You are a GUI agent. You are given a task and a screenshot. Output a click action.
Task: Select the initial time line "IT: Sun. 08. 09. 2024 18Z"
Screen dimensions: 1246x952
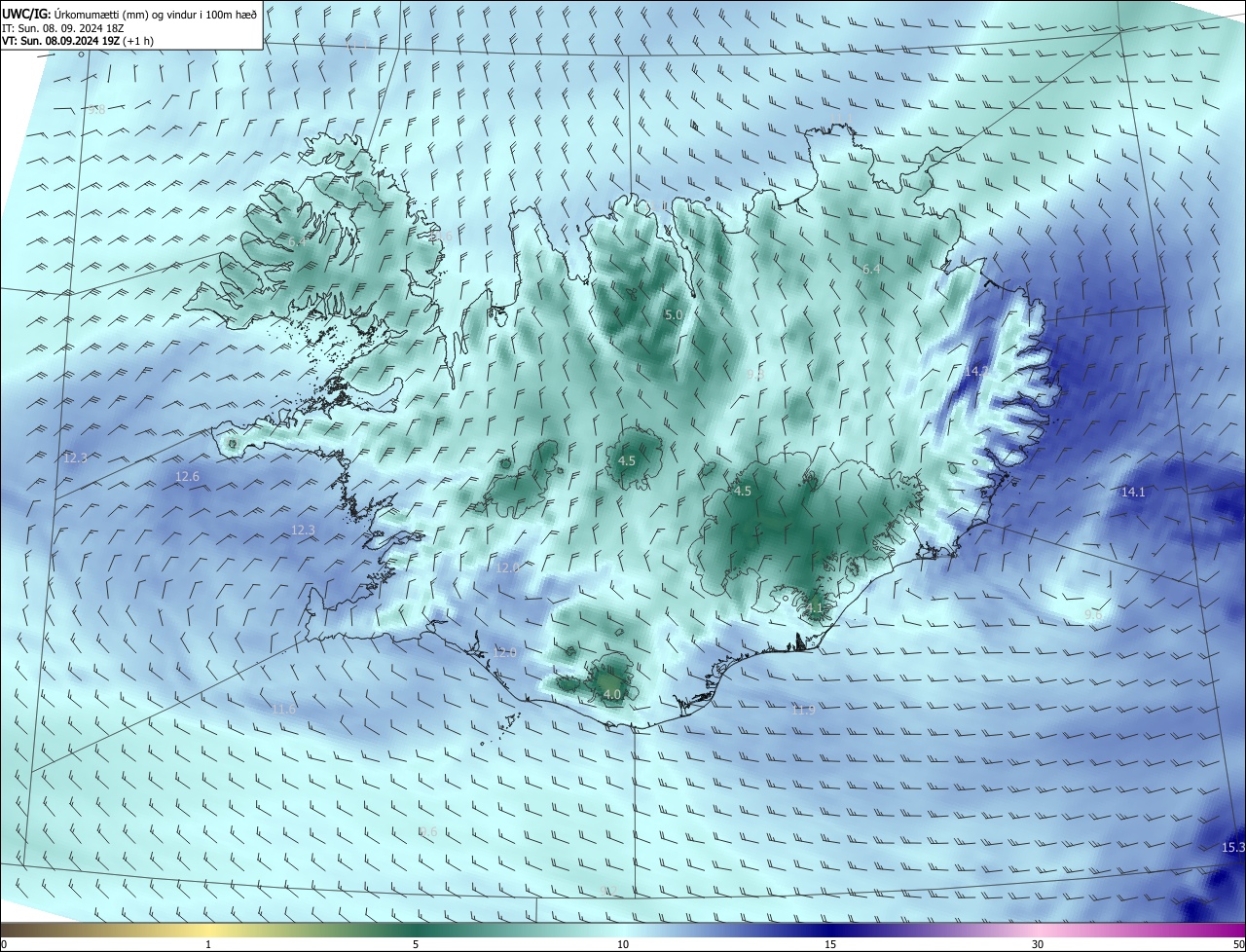pyautogui.click(x=62, y=28)
